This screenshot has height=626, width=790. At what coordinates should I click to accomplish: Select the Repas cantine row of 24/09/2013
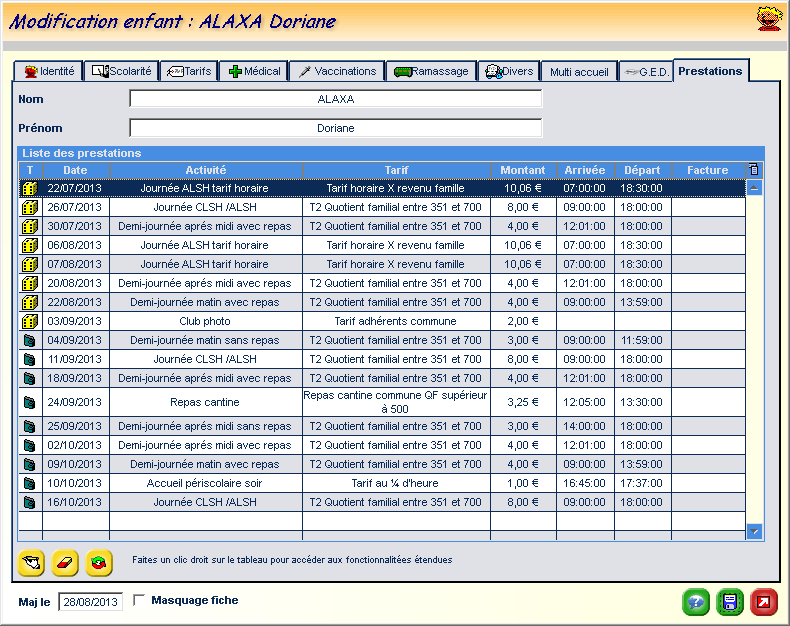pos(206,402)
